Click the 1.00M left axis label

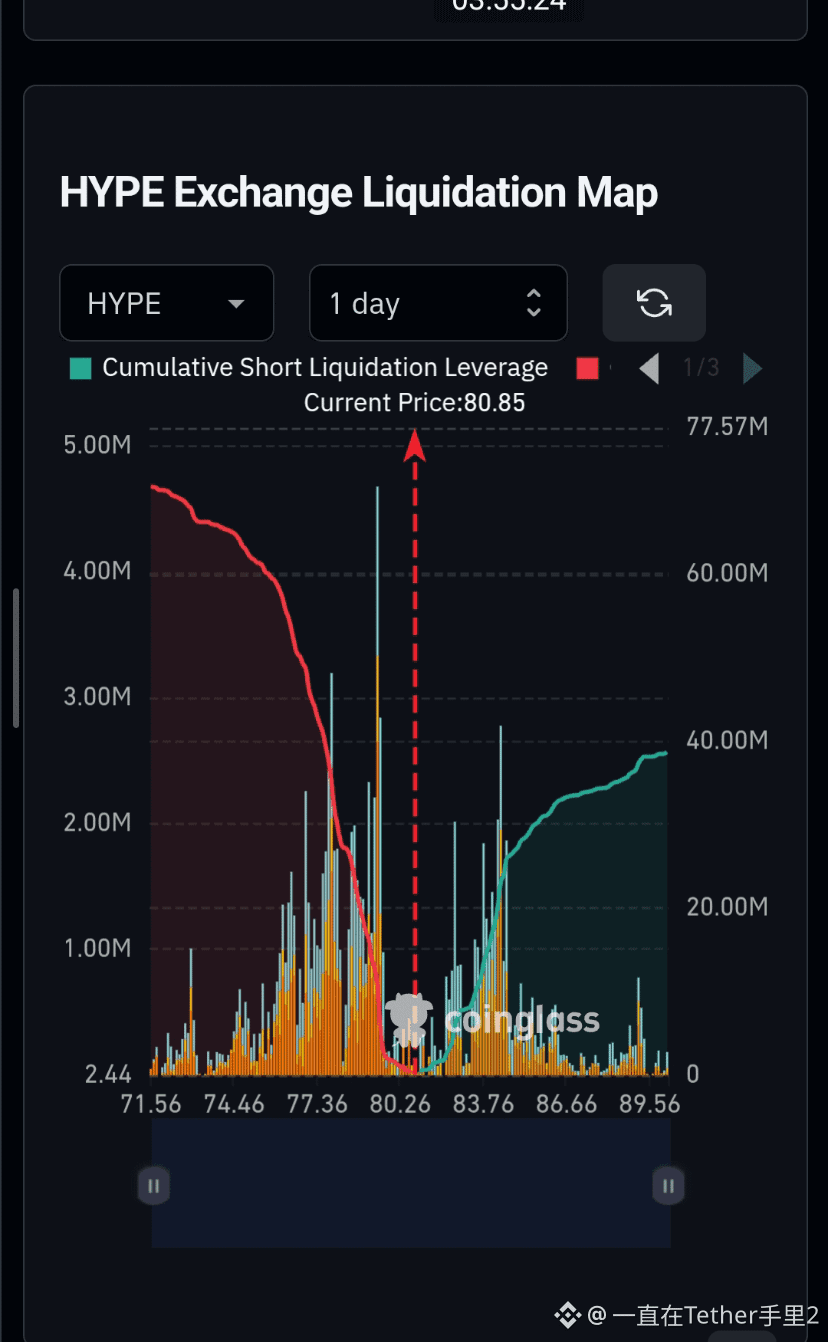click(98, 948)
